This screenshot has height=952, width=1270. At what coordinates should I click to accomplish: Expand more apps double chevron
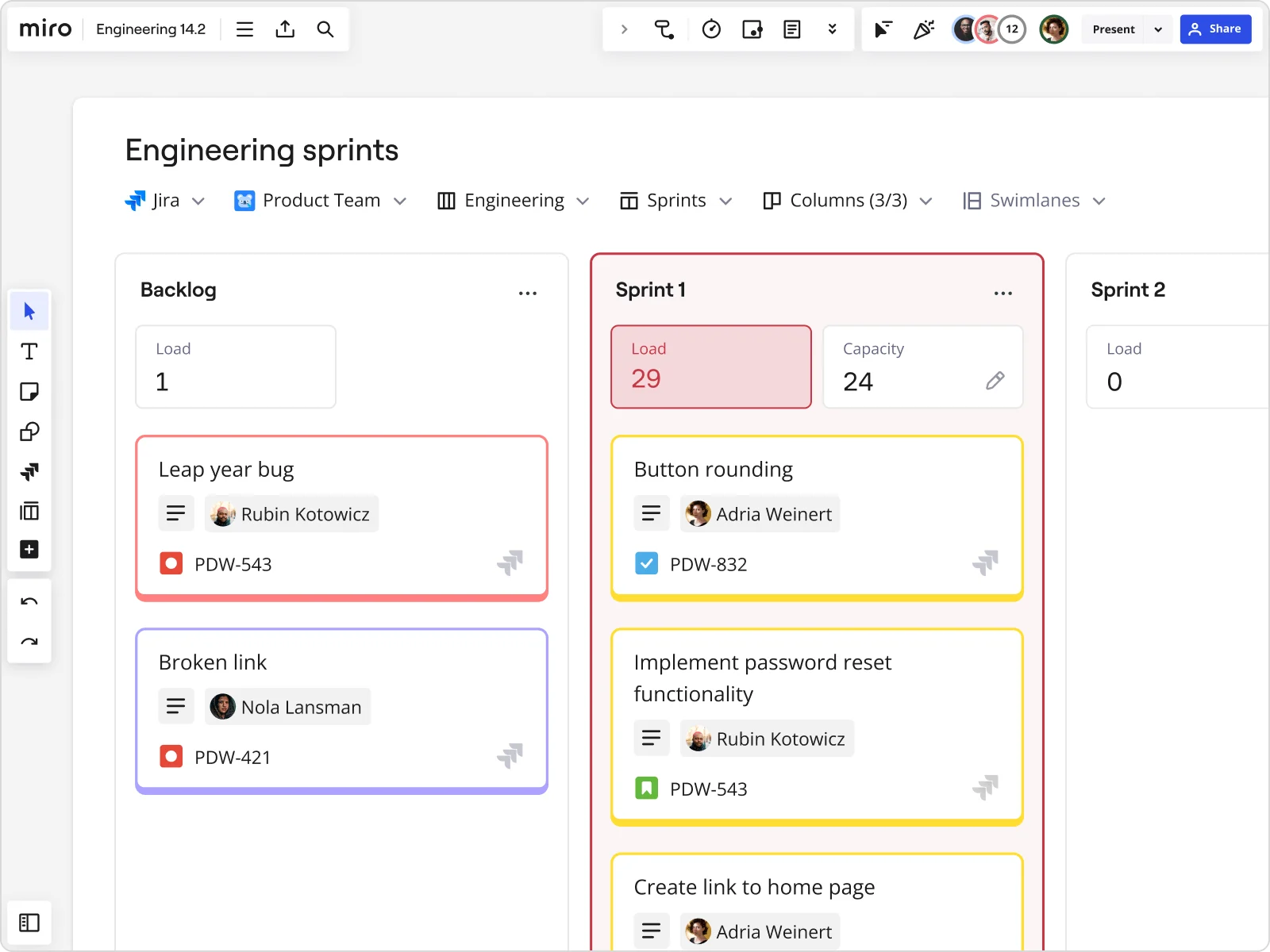(832, 29)
